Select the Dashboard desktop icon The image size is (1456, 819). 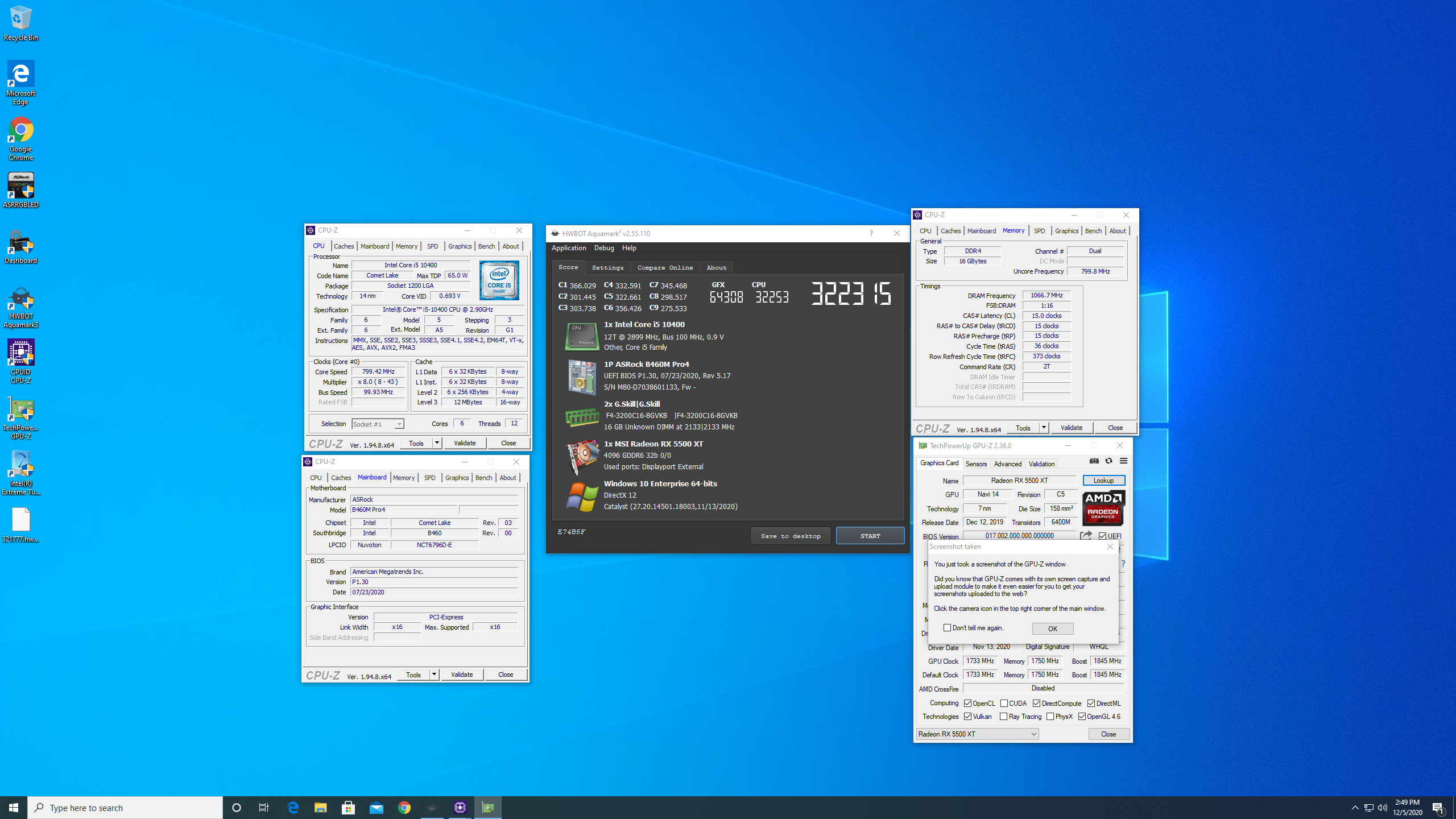(x=21, y=247)
